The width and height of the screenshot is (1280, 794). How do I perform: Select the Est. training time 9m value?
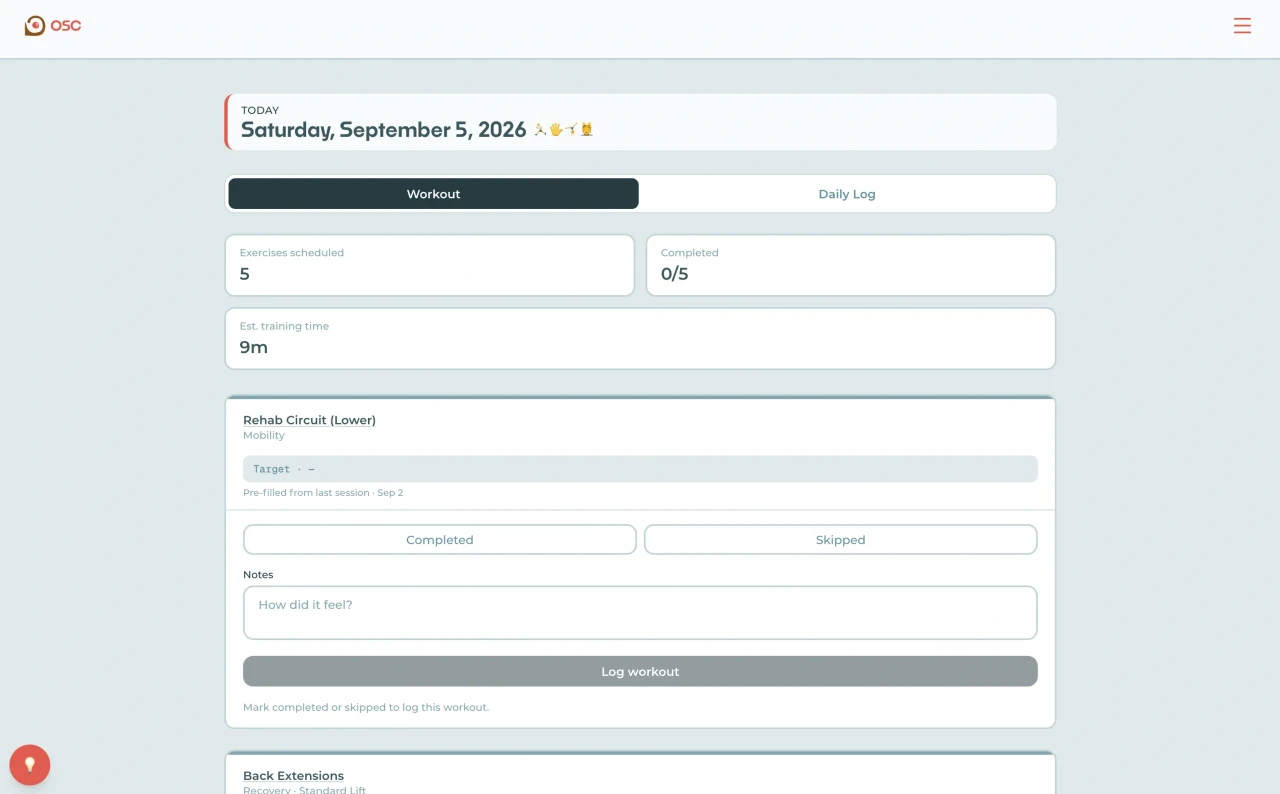click(254, 348)
